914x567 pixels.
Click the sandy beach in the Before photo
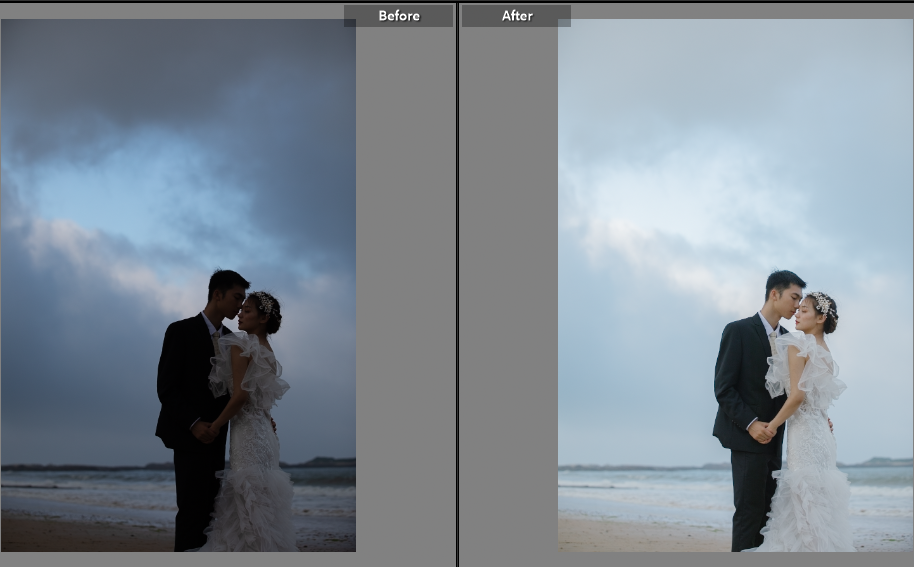[80, 535]
